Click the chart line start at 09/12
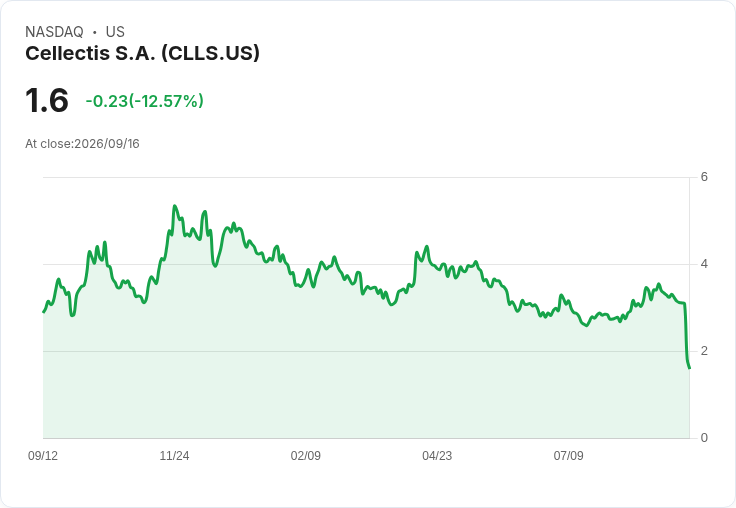This screenshot has height=508, width=736. coord(44,312)
